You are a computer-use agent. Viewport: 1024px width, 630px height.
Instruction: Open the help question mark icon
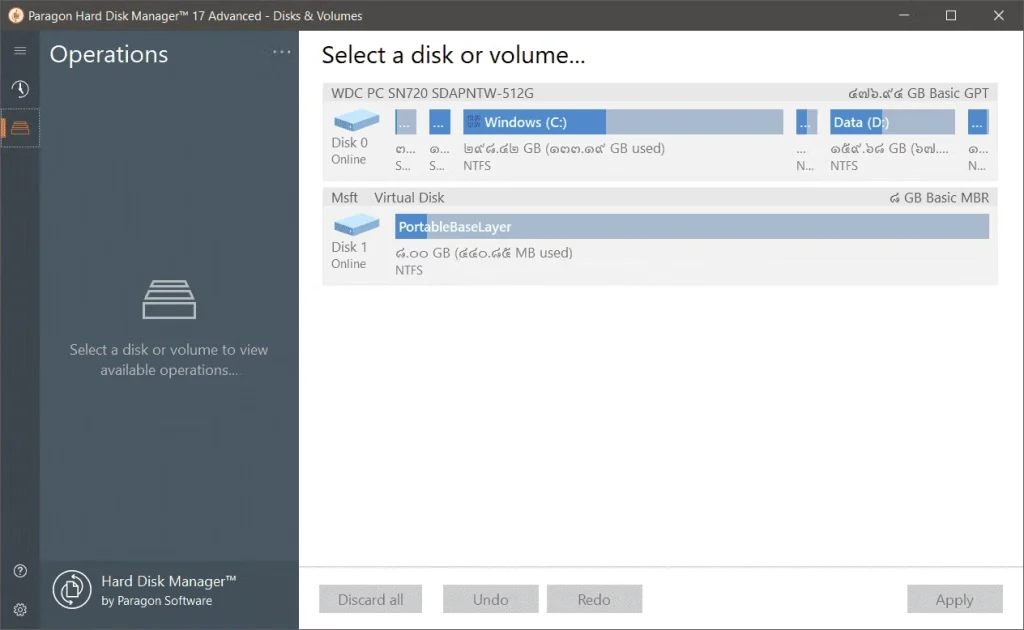20,571
